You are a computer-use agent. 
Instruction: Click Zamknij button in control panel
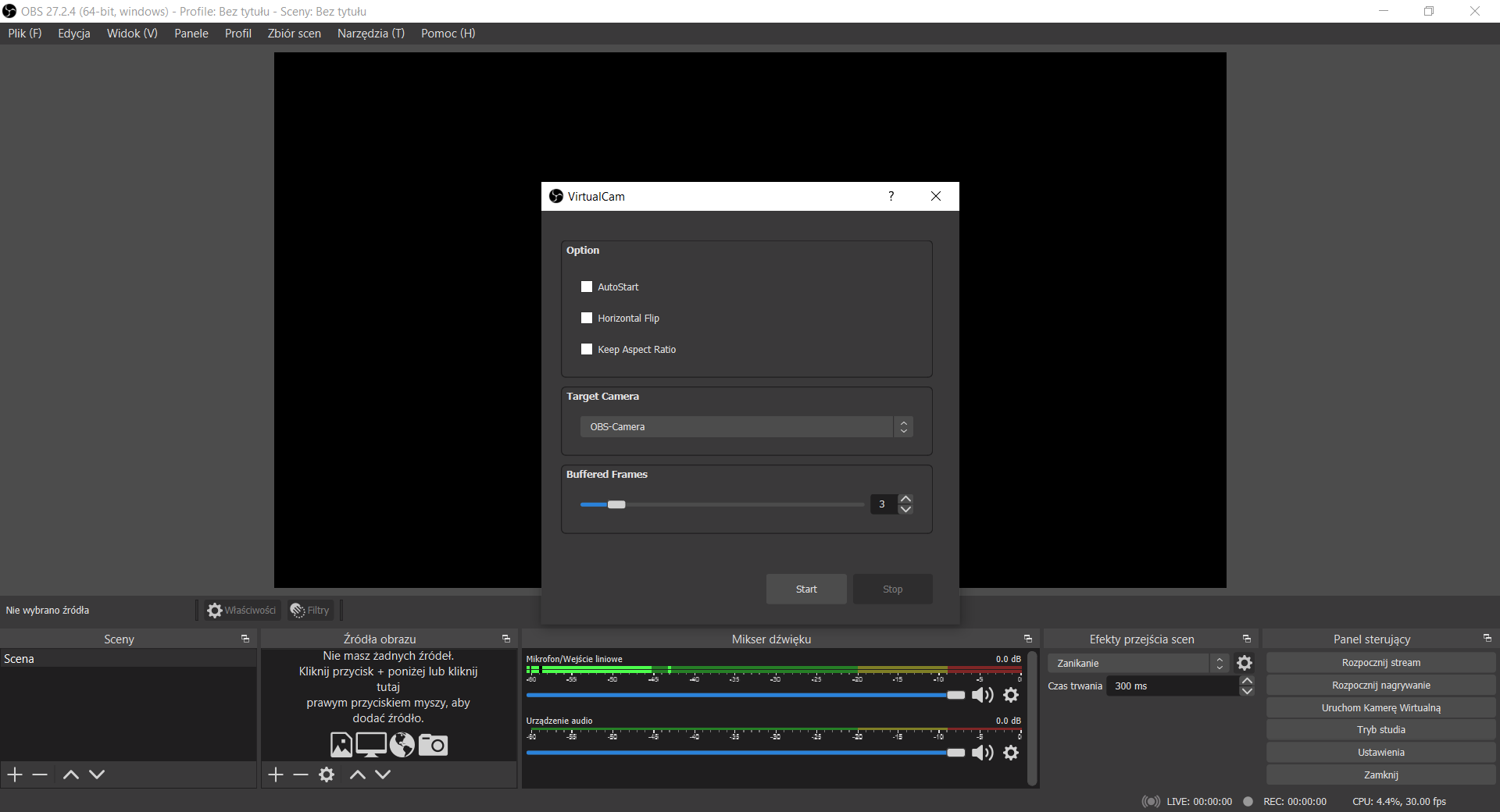tap(1381, 775)
